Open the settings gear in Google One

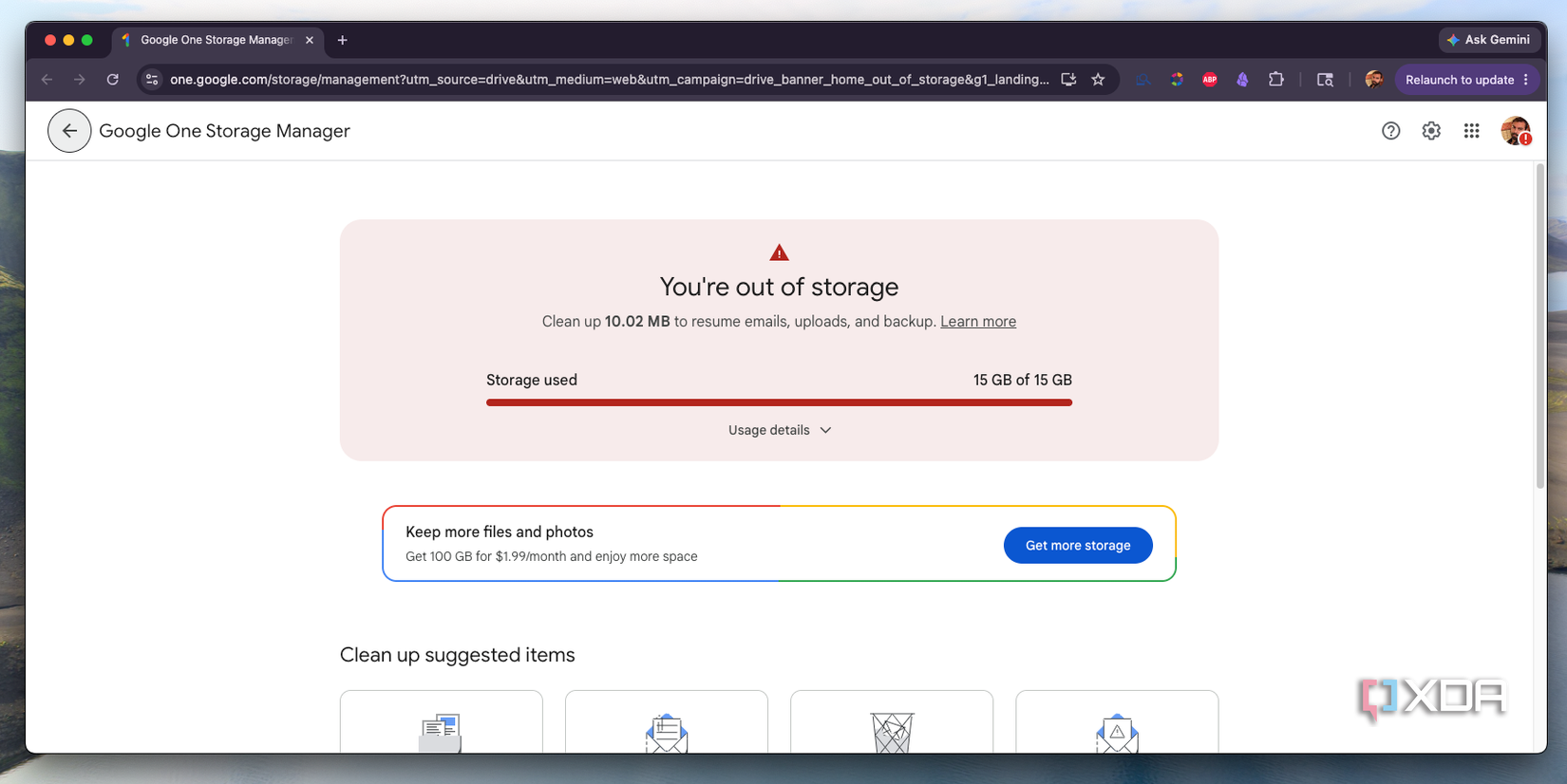[1431, 131]
